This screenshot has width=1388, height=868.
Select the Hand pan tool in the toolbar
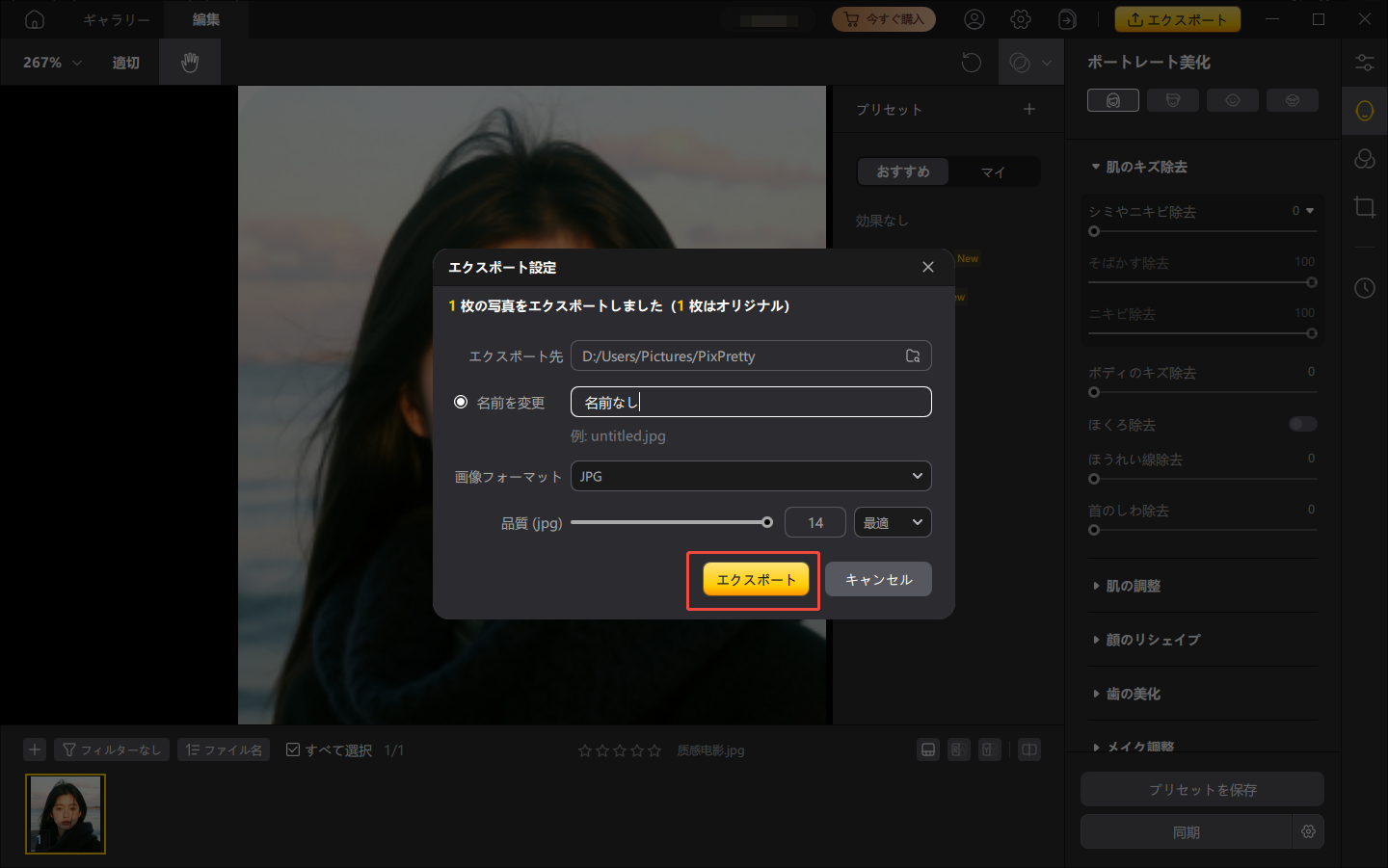[189, 62]
